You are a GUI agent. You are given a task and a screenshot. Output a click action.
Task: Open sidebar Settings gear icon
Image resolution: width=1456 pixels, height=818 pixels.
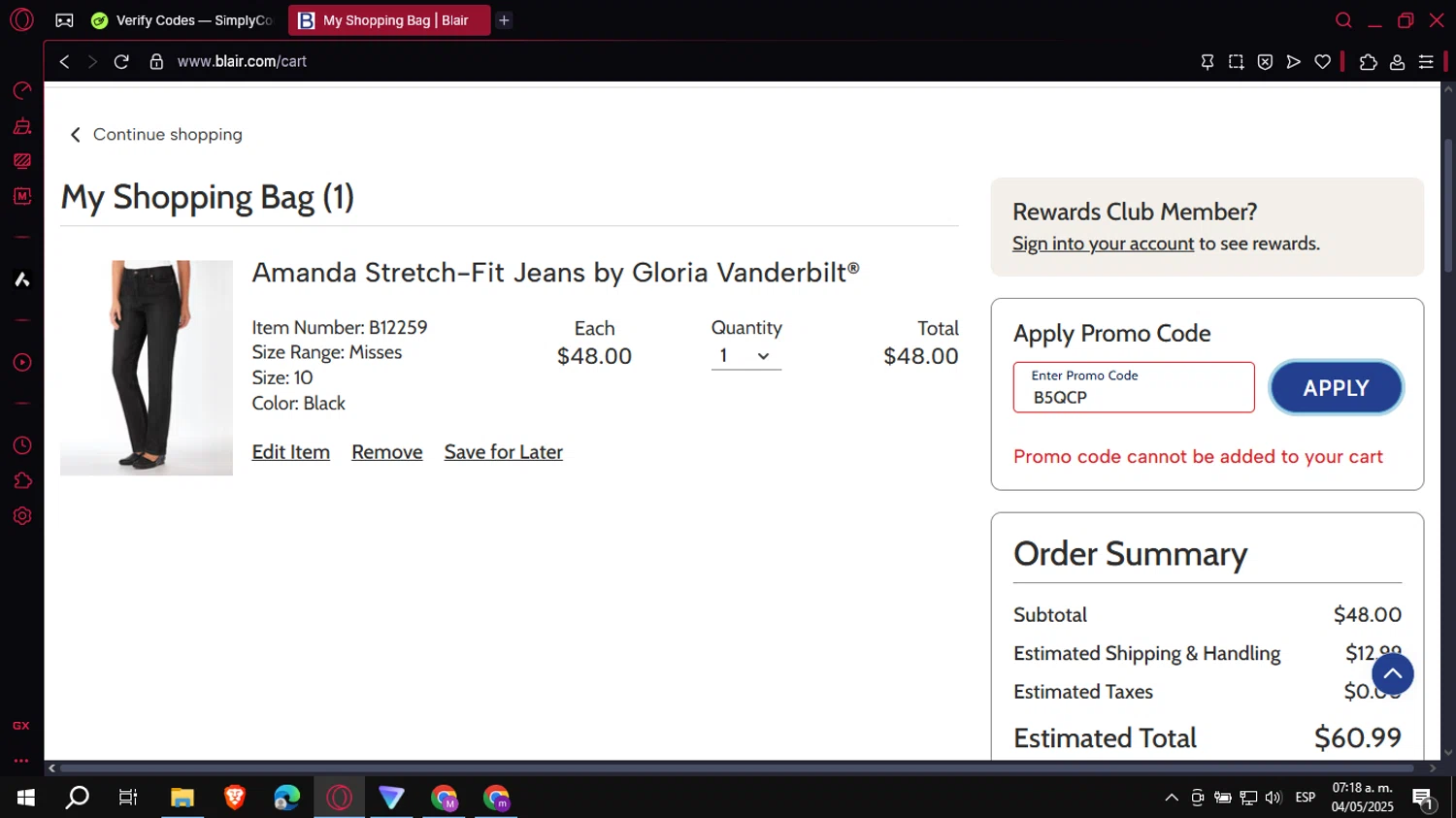pyautogui.click(x=21, y=516)
